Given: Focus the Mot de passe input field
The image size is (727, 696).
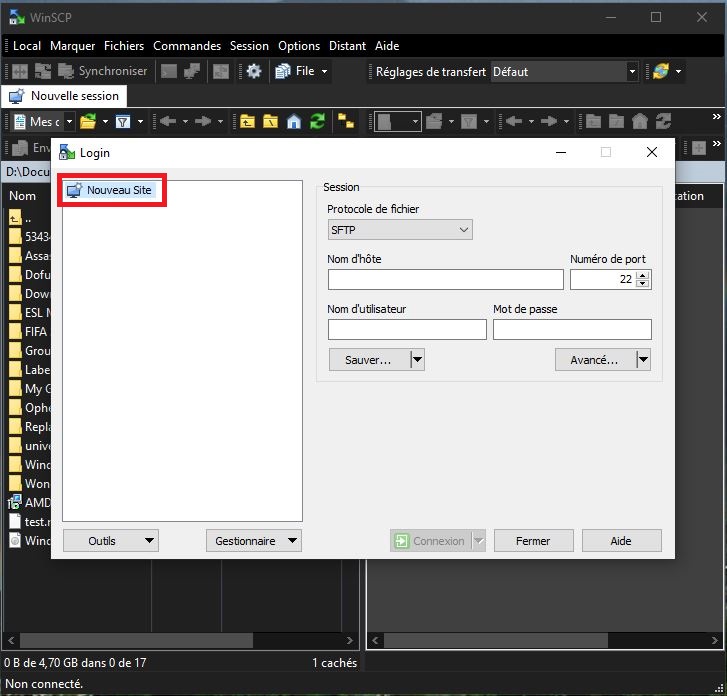Looking at the screenshot, I should 572,330.
